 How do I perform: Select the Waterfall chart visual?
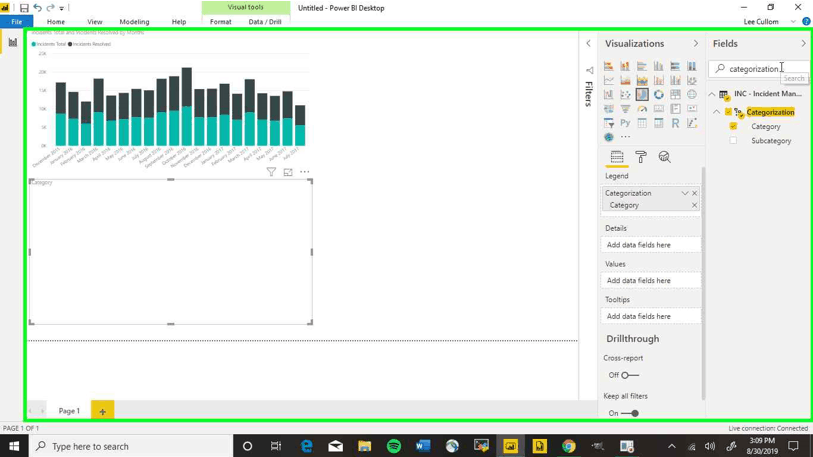(609, 94)
